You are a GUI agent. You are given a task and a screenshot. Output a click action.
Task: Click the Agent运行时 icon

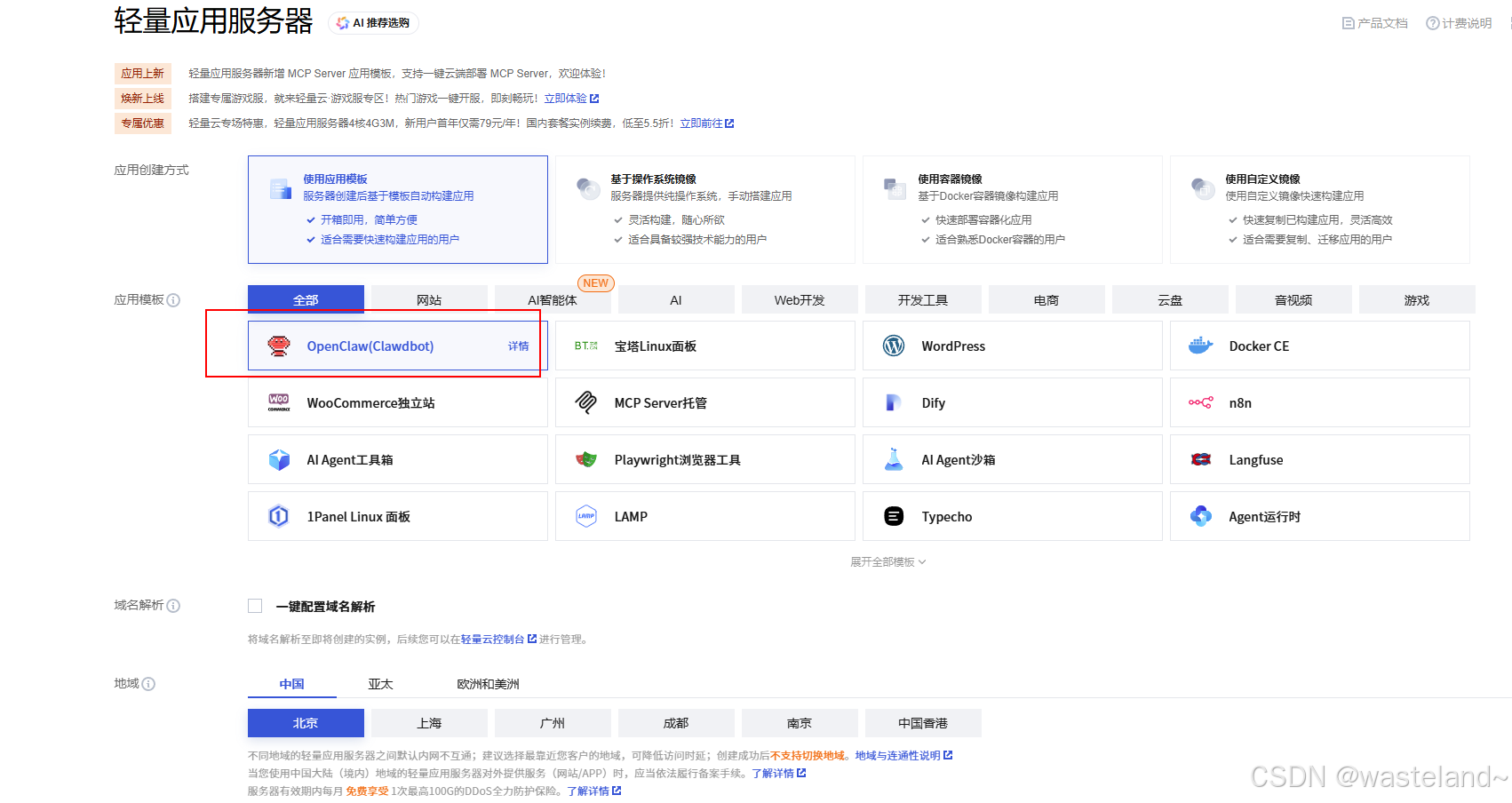pos(1201,516)
